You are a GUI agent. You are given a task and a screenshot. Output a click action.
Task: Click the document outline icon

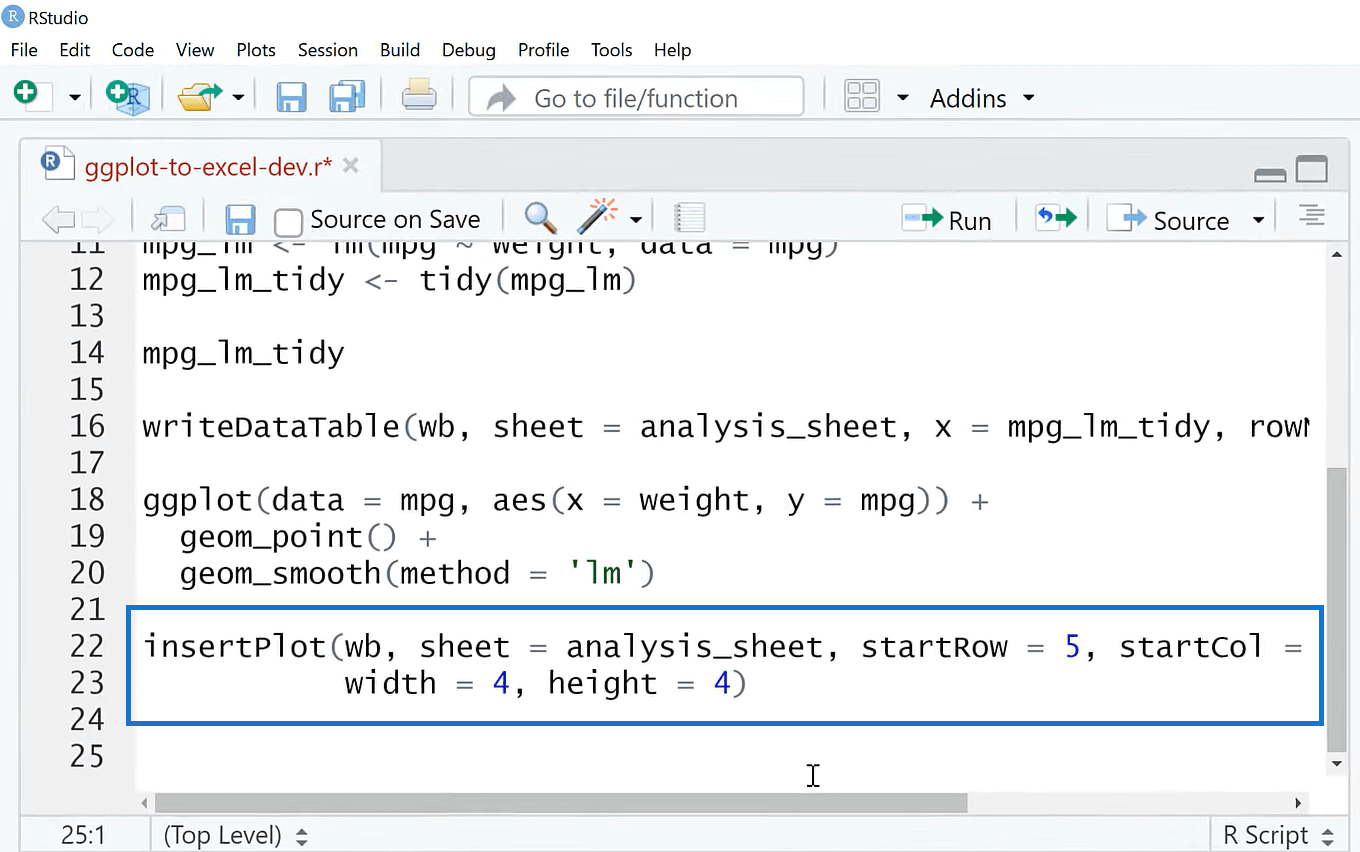(x=1311, y=214)
